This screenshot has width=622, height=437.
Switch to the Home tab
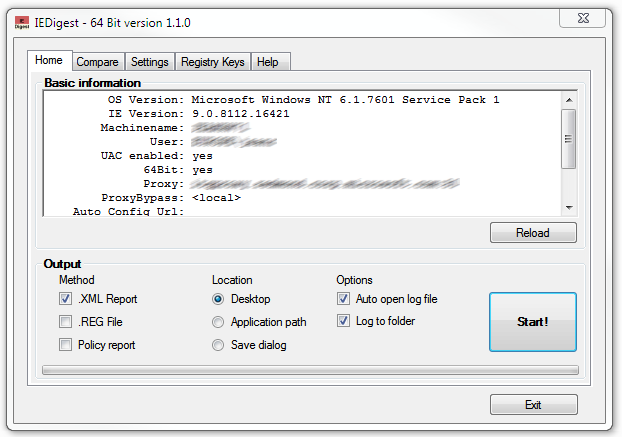pos(49,60)
